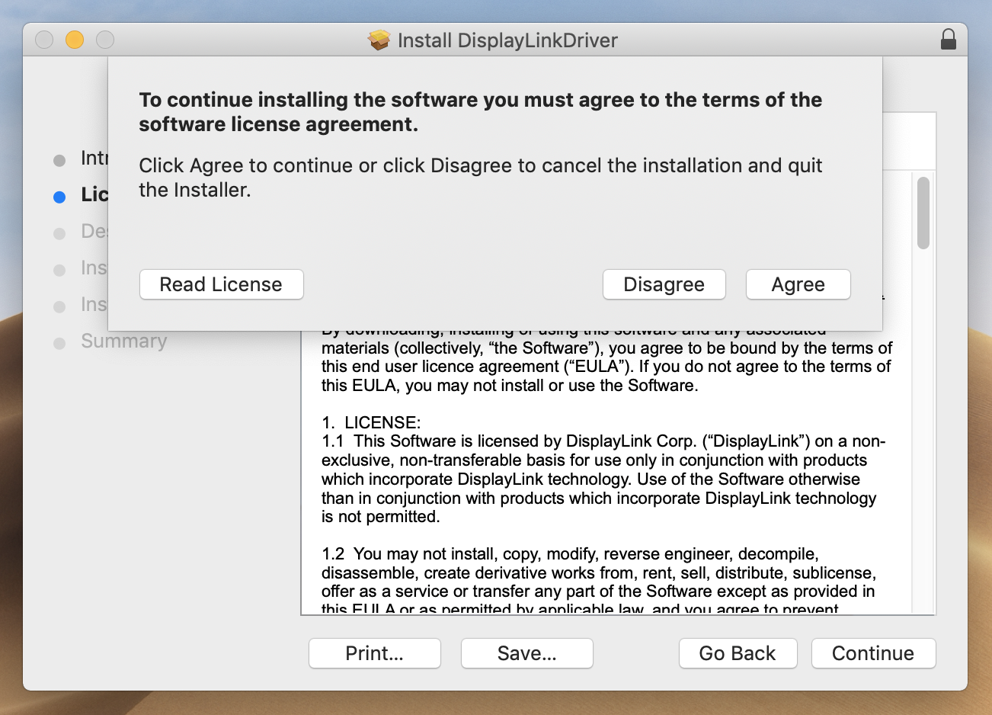
Task: Click the '1. LICENSE:' heading text
Action: coord(371,423)
